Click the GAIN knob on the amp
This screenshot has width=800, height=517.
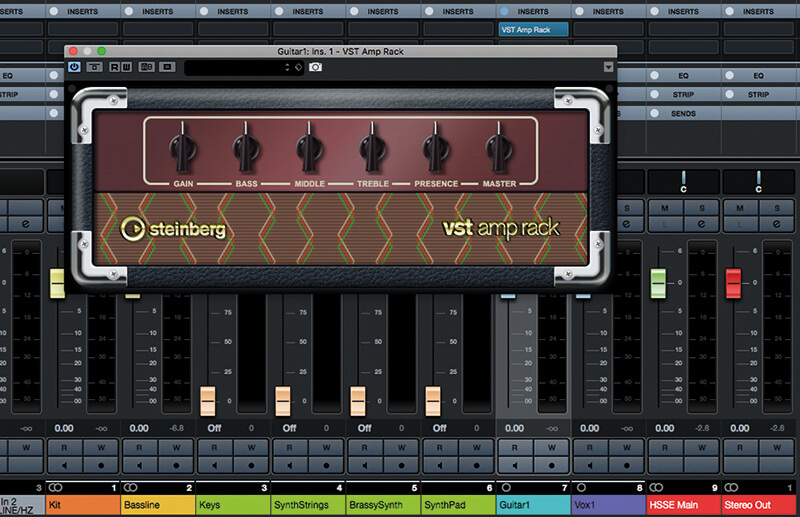pos(183,149)
